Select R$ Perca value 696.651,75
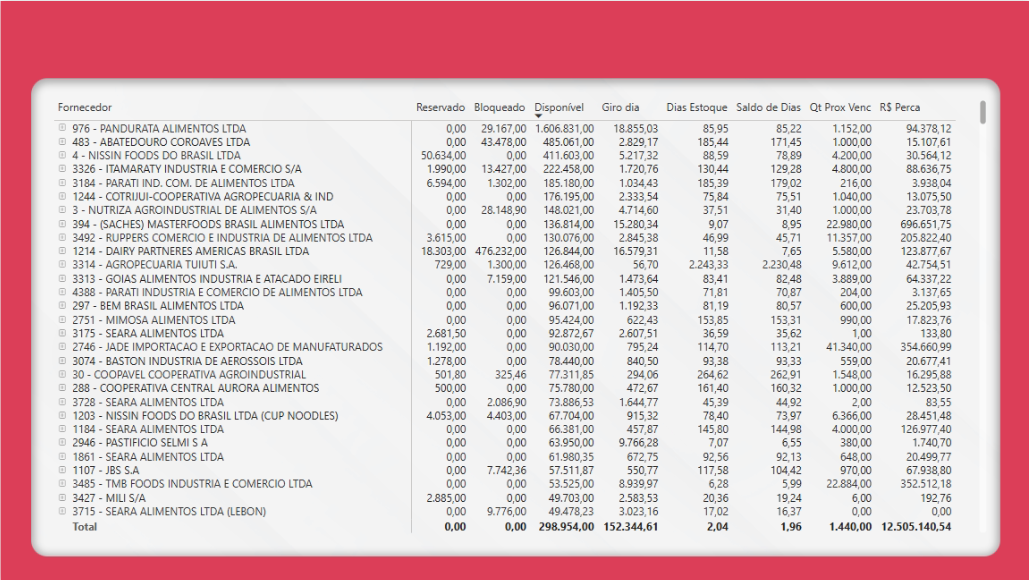 [x=925, y=224]
